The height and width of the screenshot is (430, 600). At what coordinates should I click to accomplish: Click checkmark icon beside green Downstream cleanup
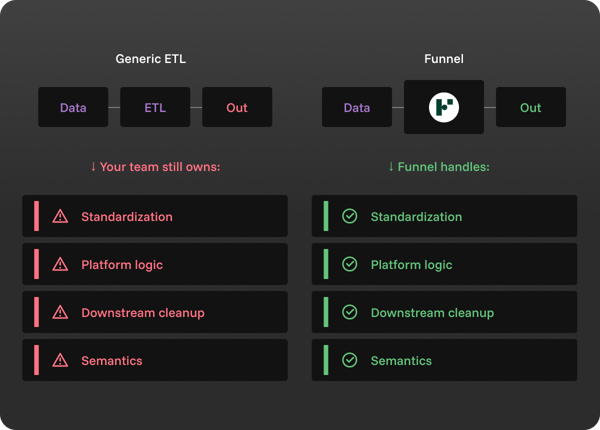[349, 312]
